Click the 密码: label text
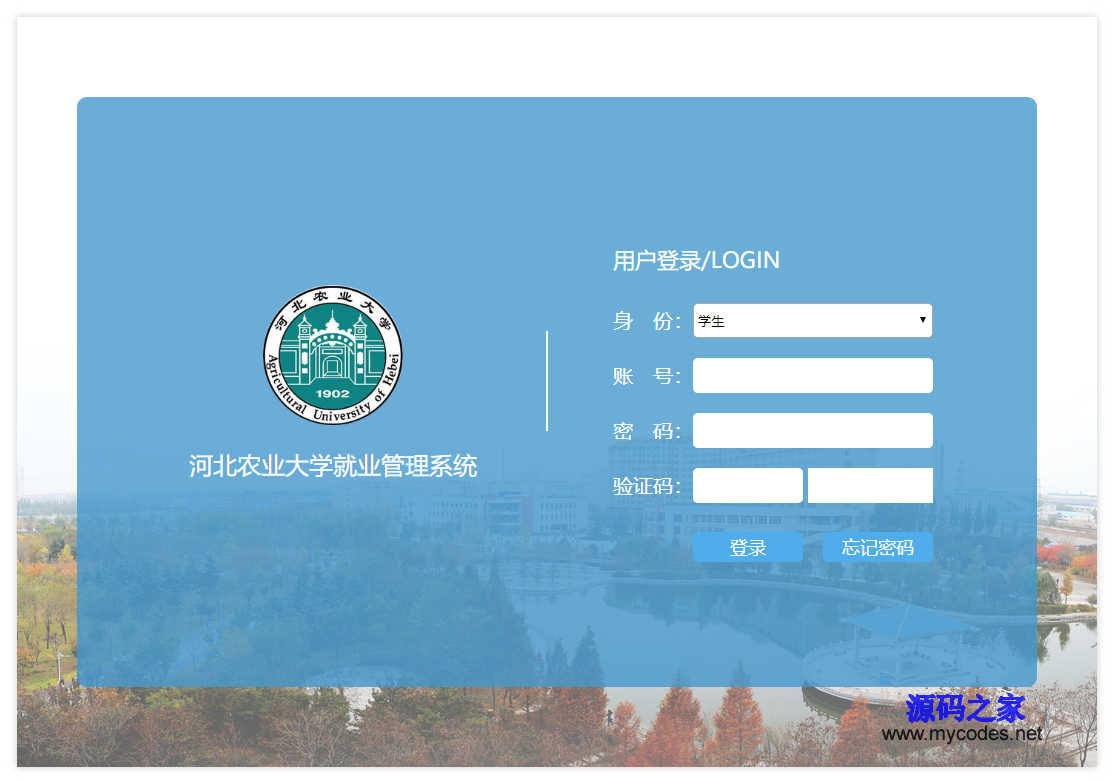The width and height of the screenshot is (1115, 782). 646,431
